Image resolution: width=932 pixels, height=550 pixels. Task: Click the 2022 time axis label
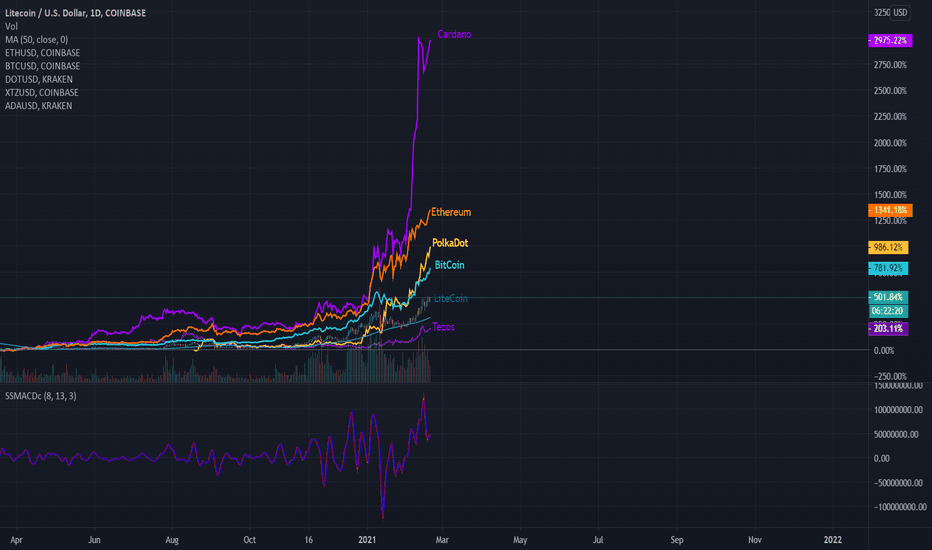coord(832,540)
